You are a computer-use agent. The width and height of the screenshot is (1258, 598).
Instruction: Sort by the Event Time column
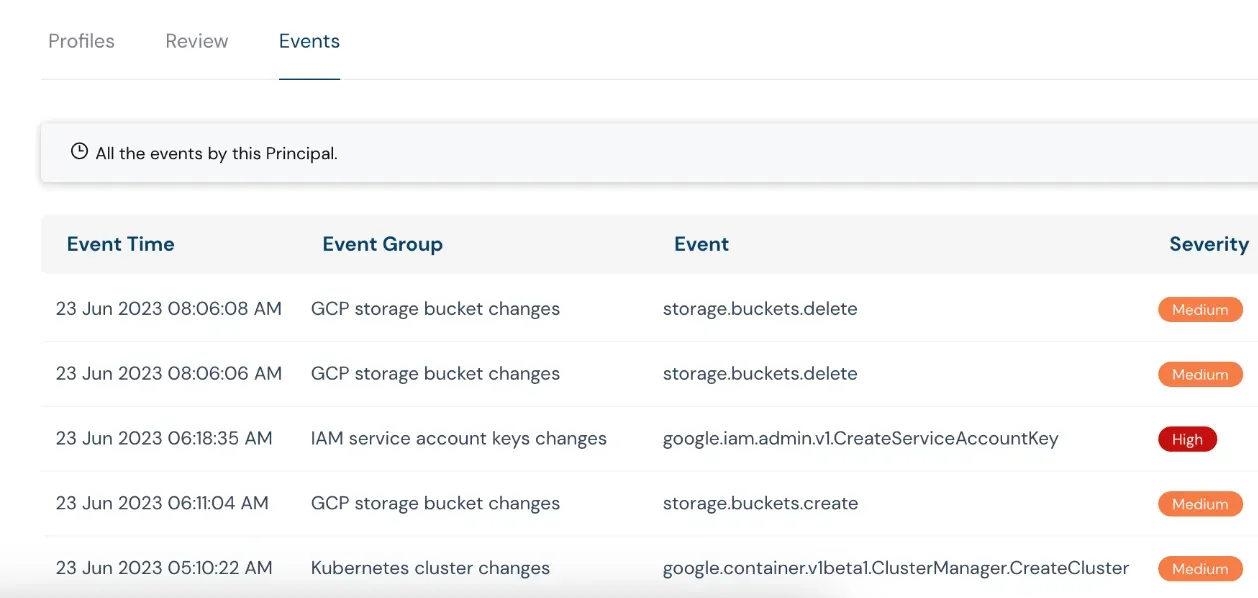coord(120,244)
